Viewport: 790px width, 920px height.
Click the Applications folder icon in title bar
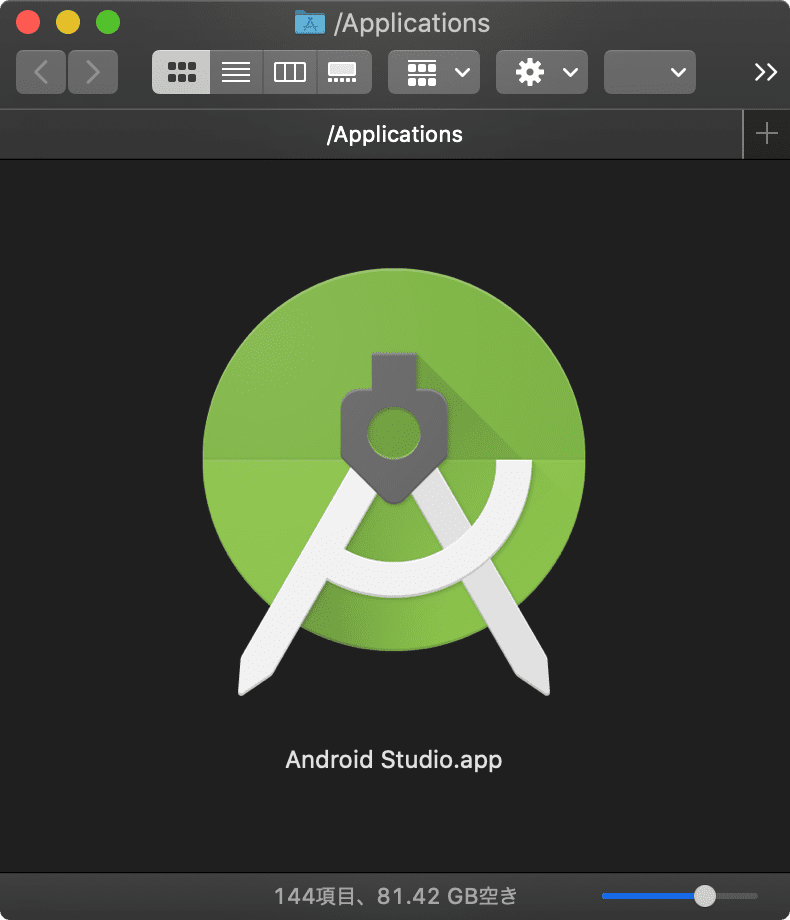pyautogui.click(x=309, y=23)
